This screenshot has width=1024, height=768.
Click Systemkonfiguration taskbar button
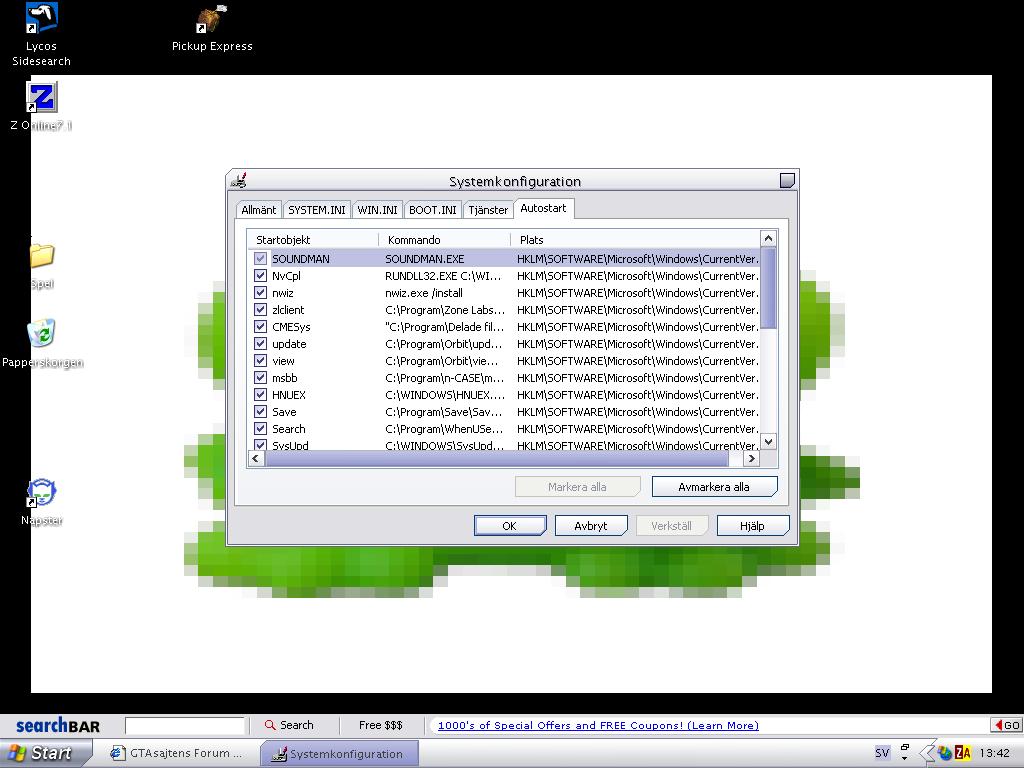click(339, 753)
